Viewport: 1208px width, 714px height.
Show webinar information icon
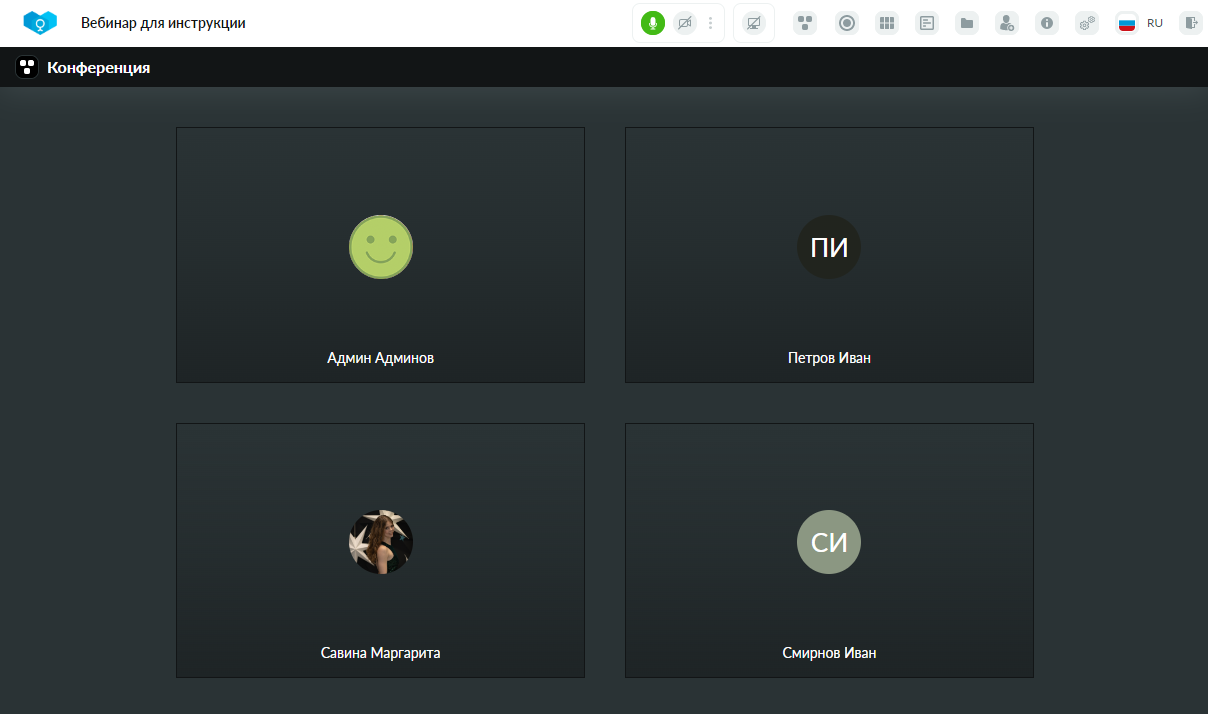click(1047, 23)
